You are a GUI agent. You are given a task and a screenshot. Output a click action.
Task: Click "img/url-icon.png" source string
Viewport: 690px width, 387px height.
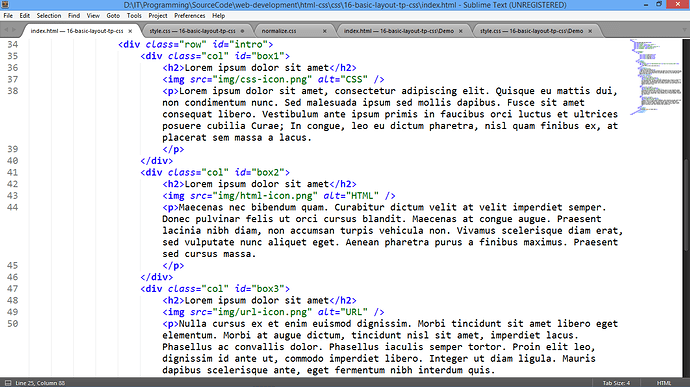pyautogui.click(x=262, y=312)
